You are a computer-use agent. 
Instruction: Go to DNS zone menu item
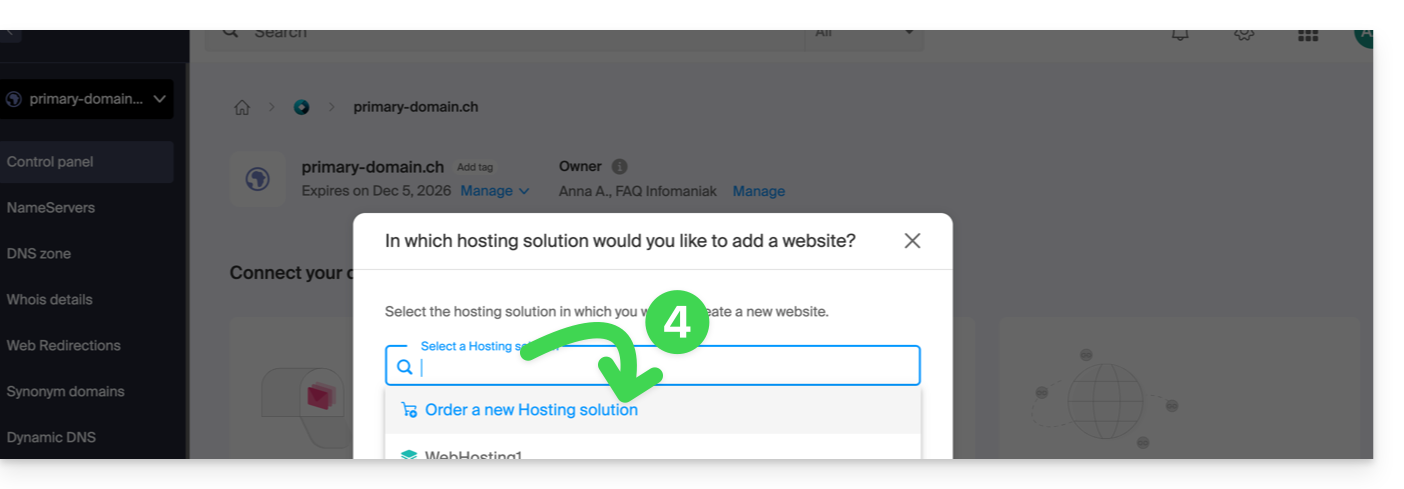39,254
